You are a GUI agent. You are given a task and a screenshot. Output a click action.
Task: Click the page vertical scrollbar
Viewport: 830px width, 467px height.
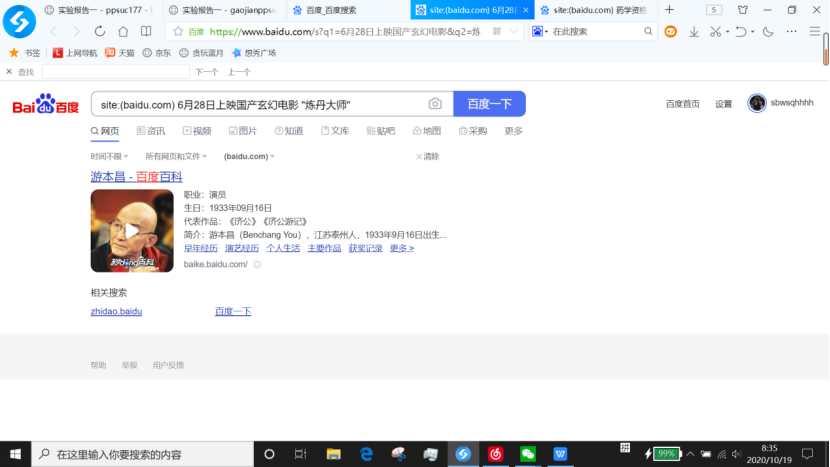(826, 49)
